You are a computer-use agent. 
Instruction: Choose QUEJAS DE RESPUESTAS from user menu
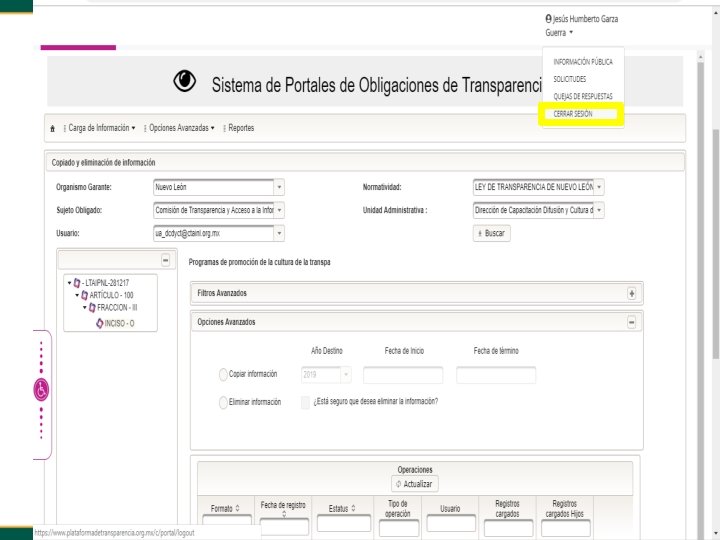point(583,96)
